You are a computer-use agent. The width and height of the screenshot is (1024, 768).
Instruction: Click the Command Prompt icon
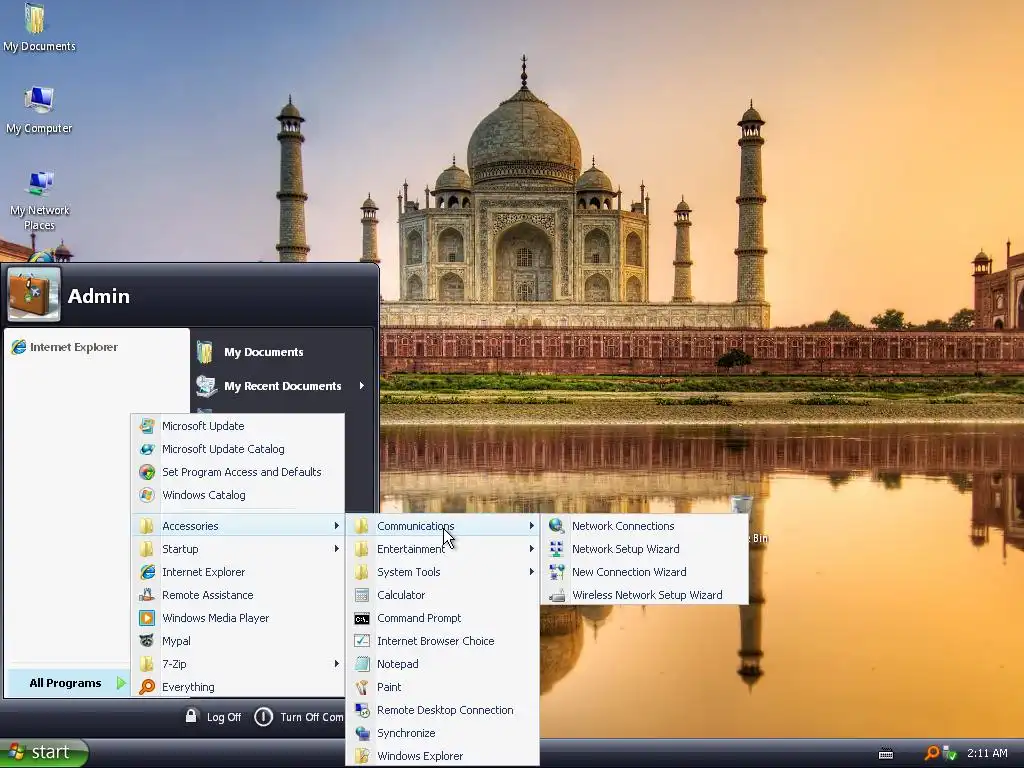(x=362, y=618)
